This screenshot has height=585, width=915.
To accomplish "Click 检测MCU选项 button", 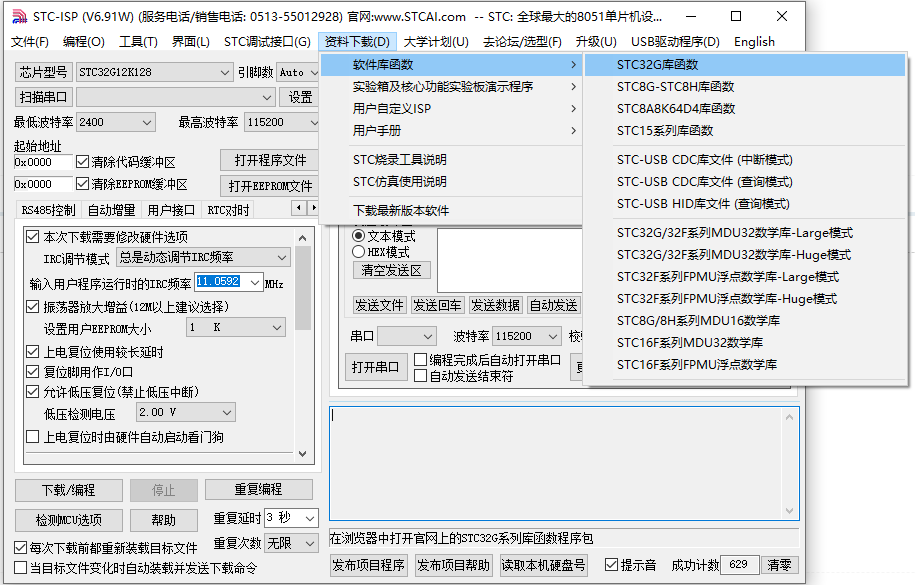I will coord(69,520).
